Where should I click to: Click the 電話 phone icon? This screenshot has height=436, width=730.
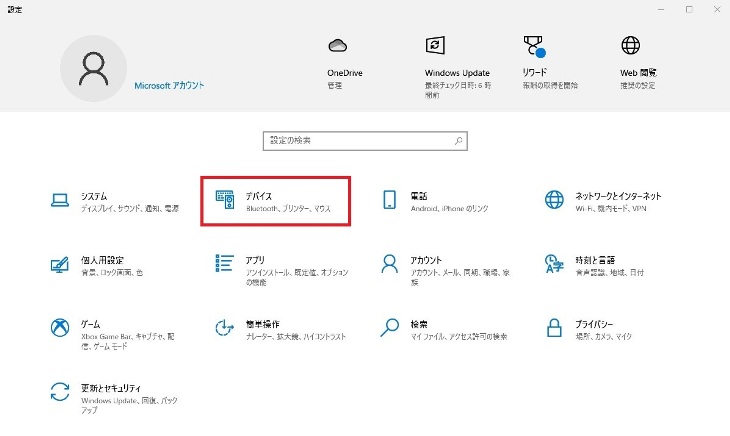pyautogui.click(x=389, y=200)
